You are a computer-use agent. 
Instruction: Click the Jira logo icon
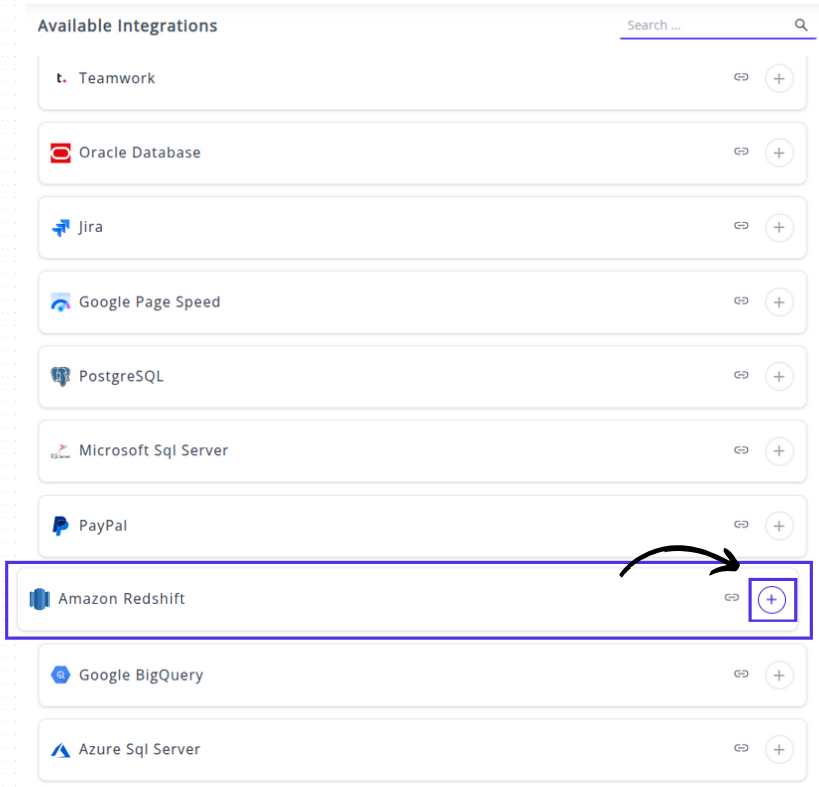pyautogui.click(x=61, y=228)
